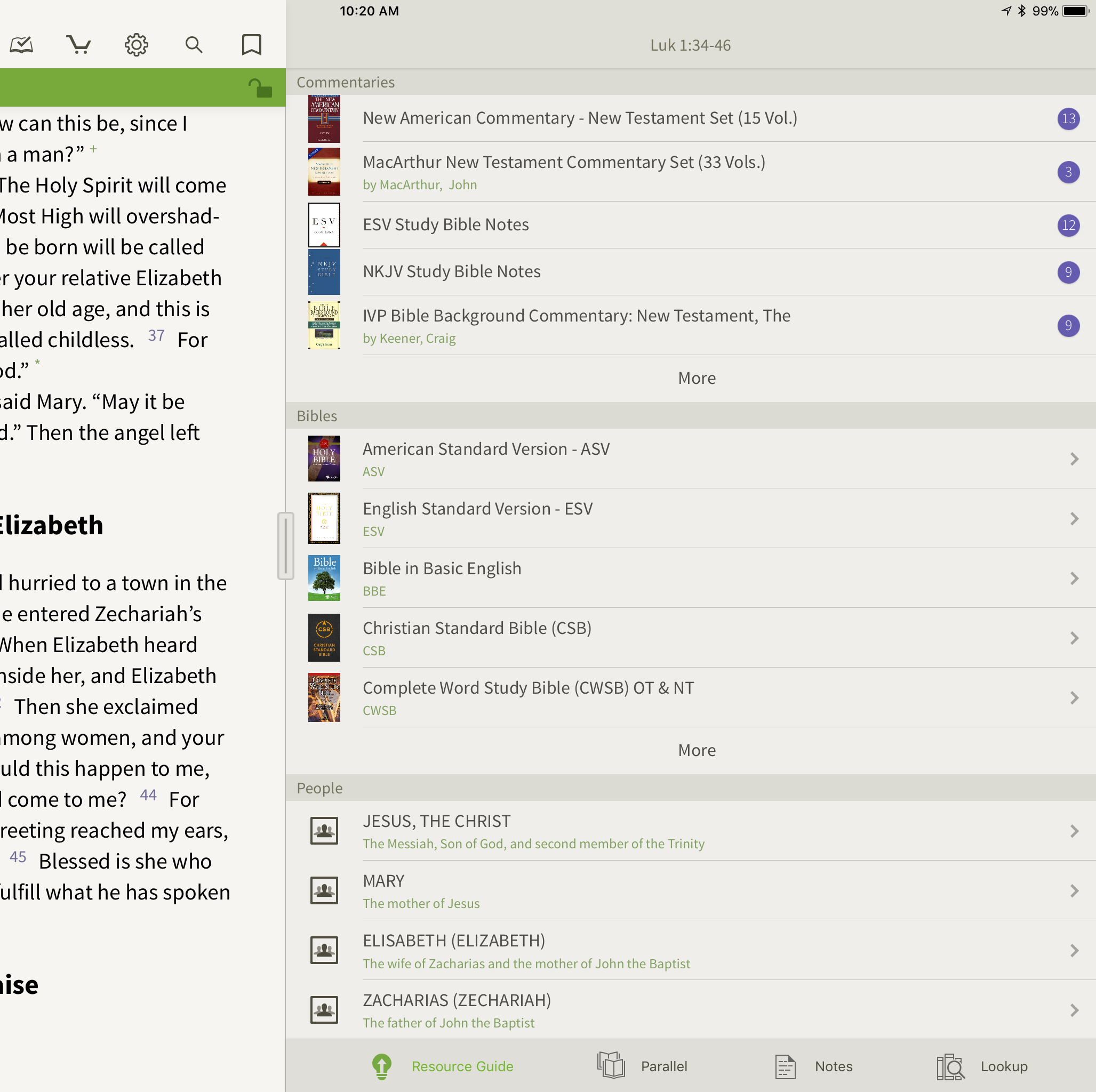This screenshot has width=1096, height=1092.
Task: Tap the ESV Bible cover icon
Action: click(x=324, y=518)
